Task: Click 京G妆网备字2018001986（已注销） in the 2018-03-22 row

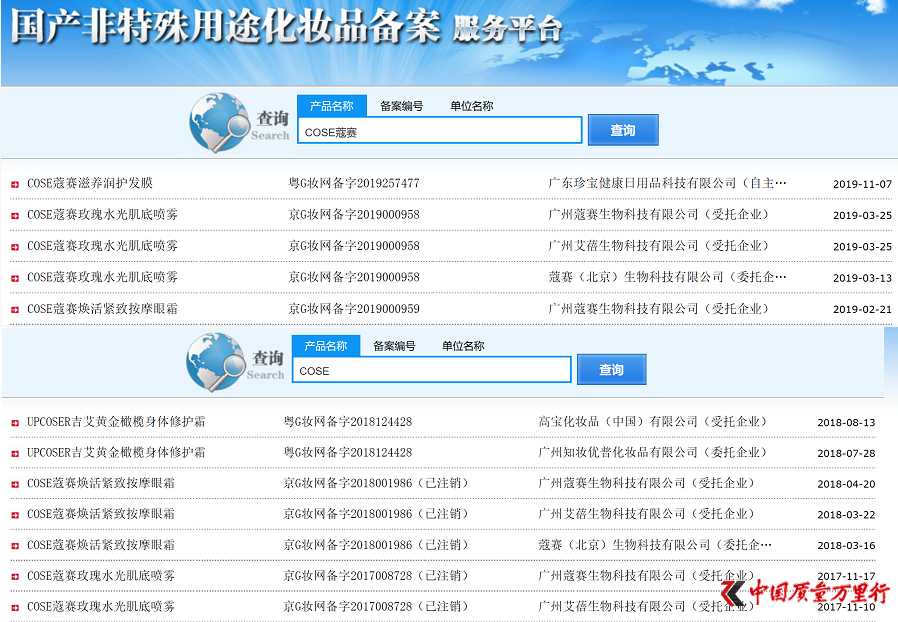Action: [x=377, y=514]
